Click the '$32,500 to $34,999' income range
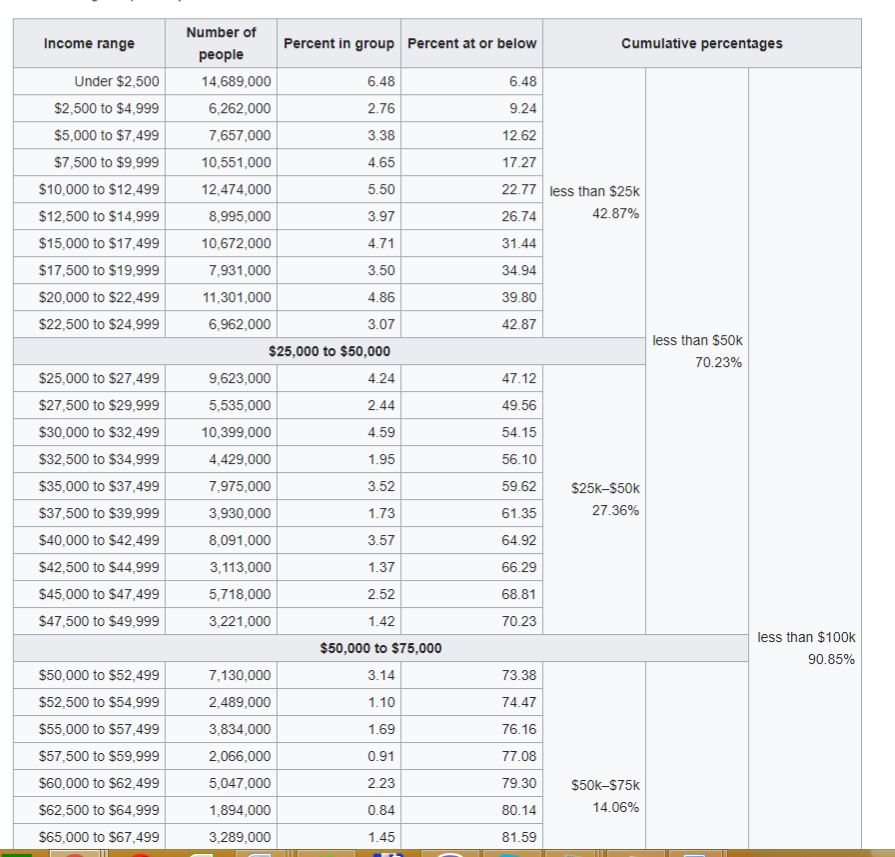 coord(99,460)
